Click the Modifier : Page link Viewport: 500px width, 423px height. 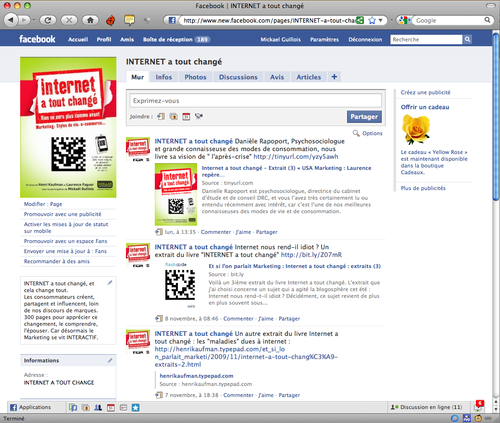pos(43,204)
